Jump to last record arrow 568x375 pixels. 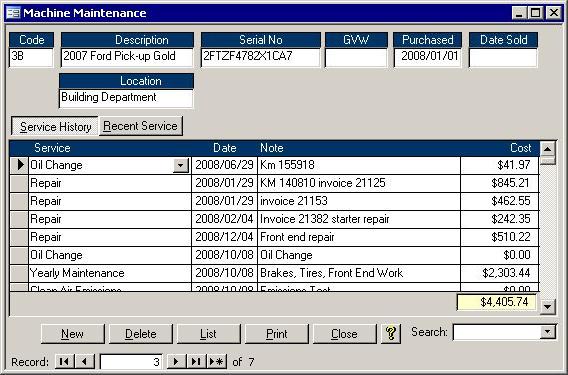coord(196,362)
